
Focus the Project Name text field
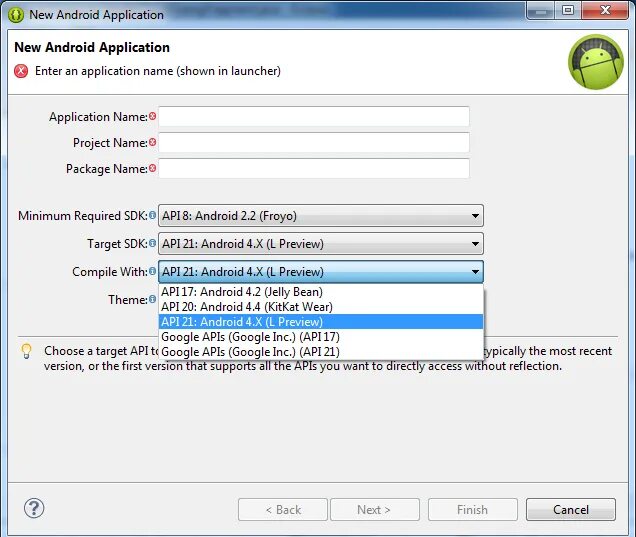click(314, 143)
